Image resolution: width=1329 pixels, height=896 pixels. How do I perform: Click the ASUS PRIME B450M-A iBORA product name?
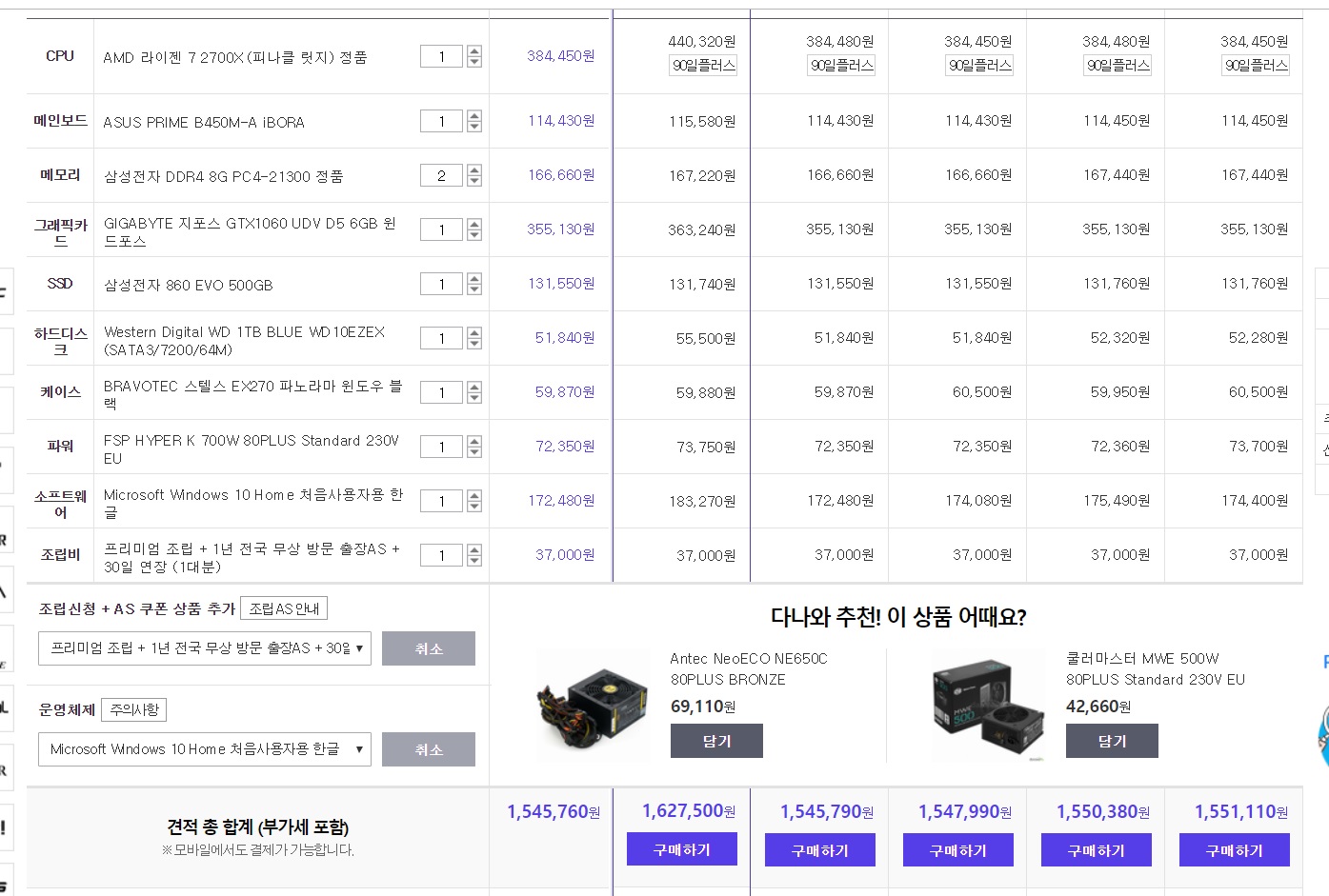point(204,122)
